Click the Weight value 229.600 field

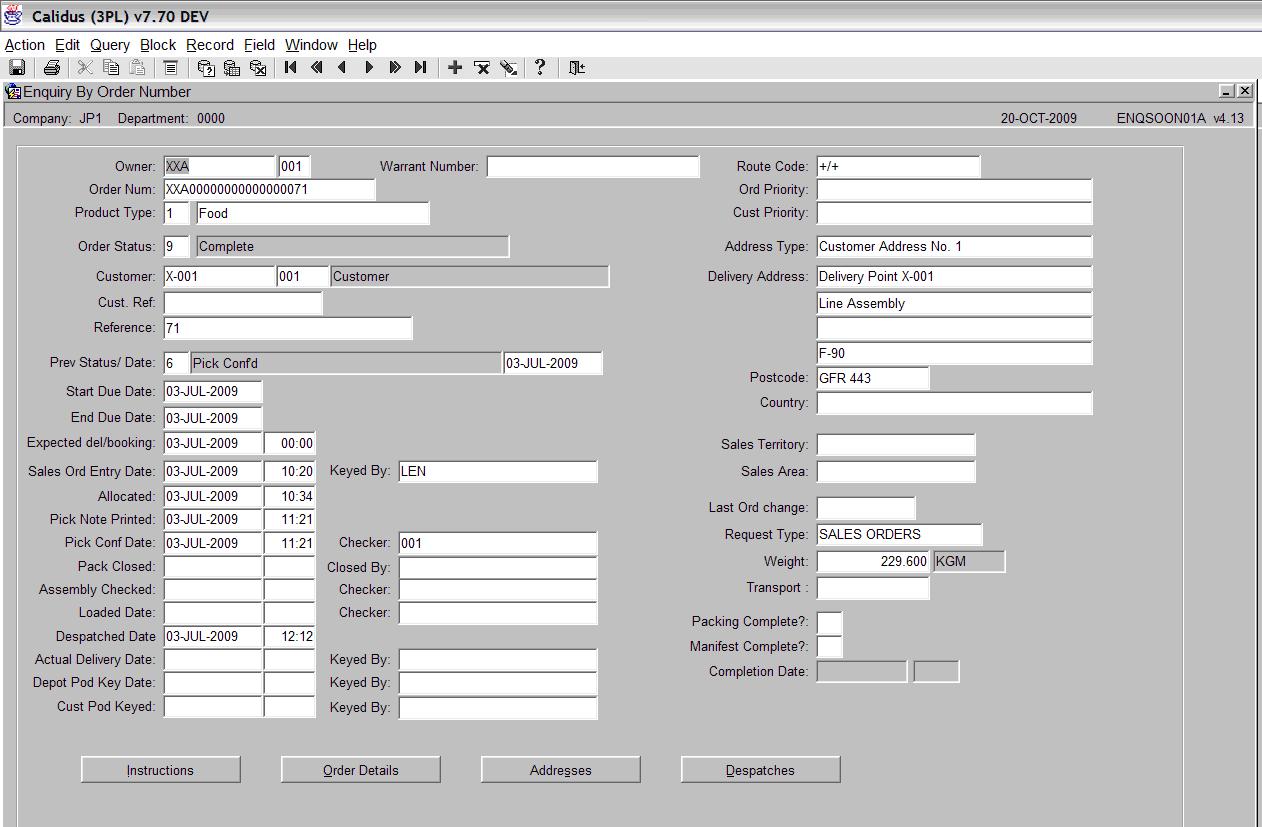(873, 561)
